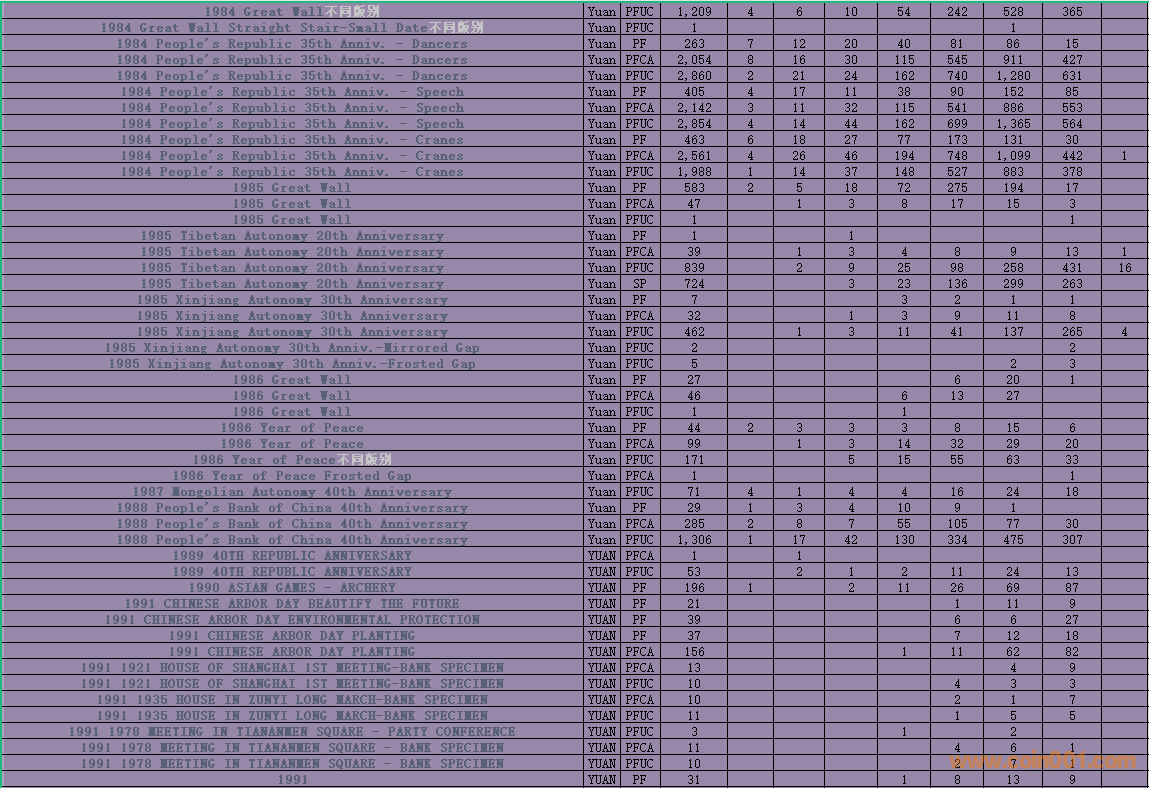The height and width of the screenshot is (788, 1149).
Task: Select the Xinjiang Autonomy Frosted Gap row label
Action: click(x=292, y=364)
